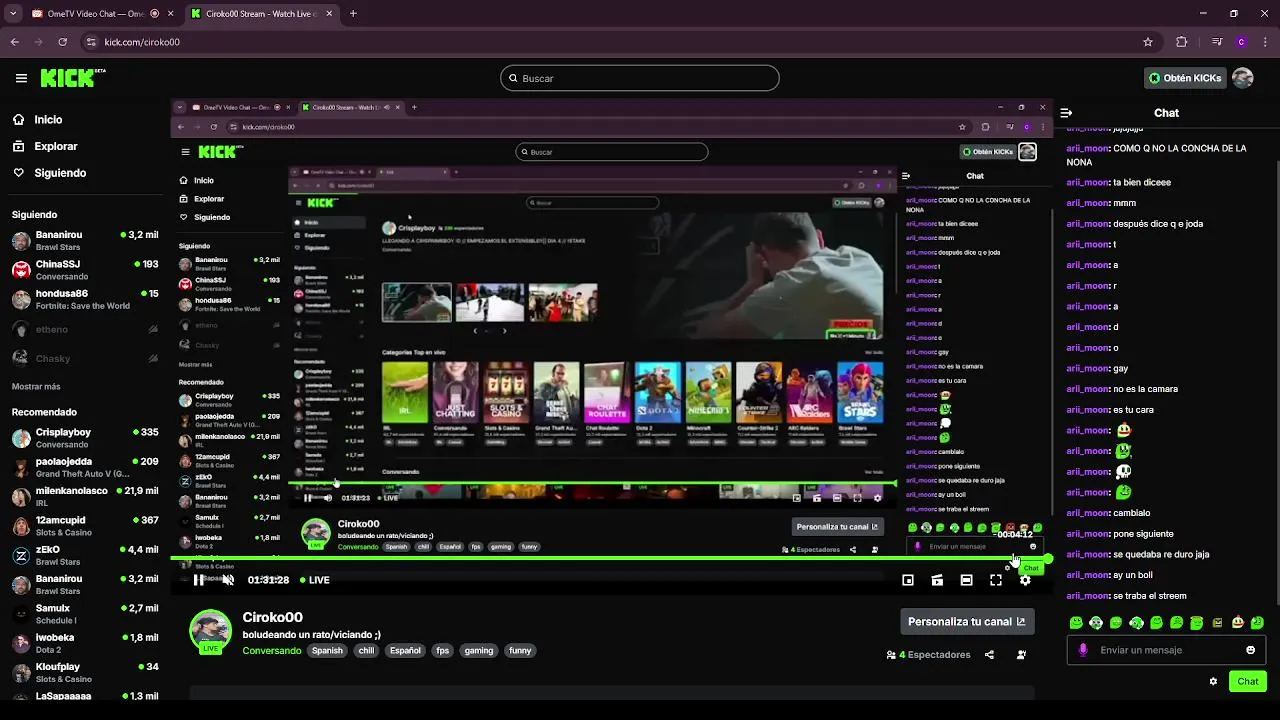The image size is (1280, 720).
Task: Expand Mostrar más in sidebar
Action: tap(36, 386)
